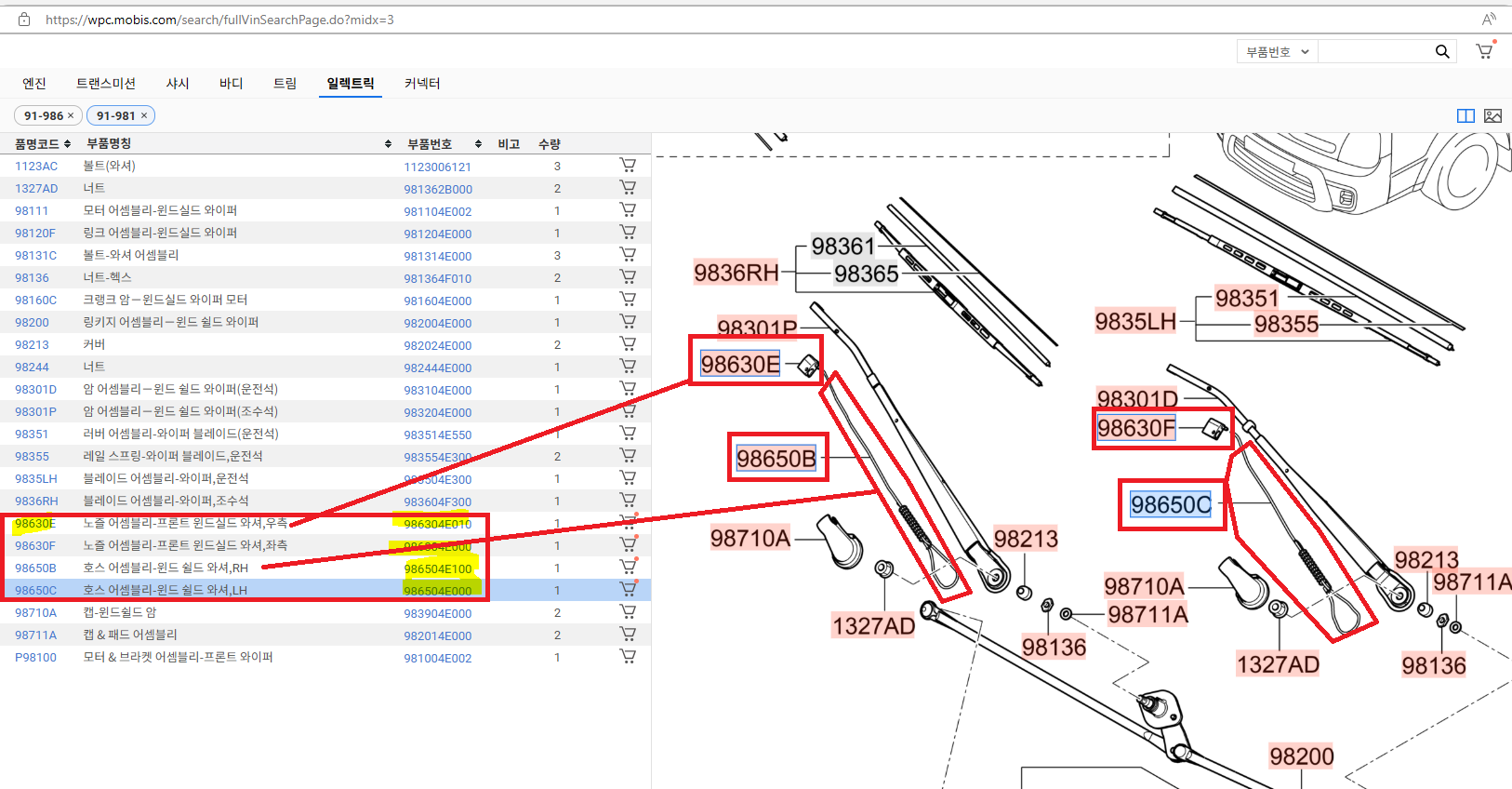Add 1327AD nut to cart
This screenshot has height=789, width=1512.
(629, 188)
